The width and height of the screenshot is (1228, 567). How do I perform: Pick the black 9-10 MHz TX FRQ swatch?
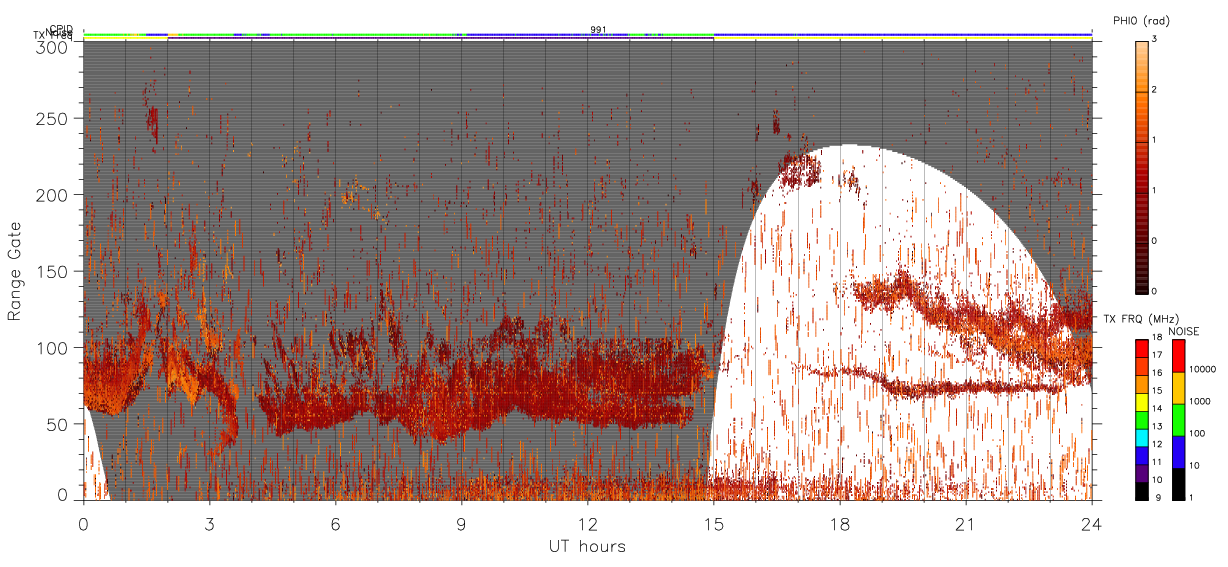pos(1142,489)
